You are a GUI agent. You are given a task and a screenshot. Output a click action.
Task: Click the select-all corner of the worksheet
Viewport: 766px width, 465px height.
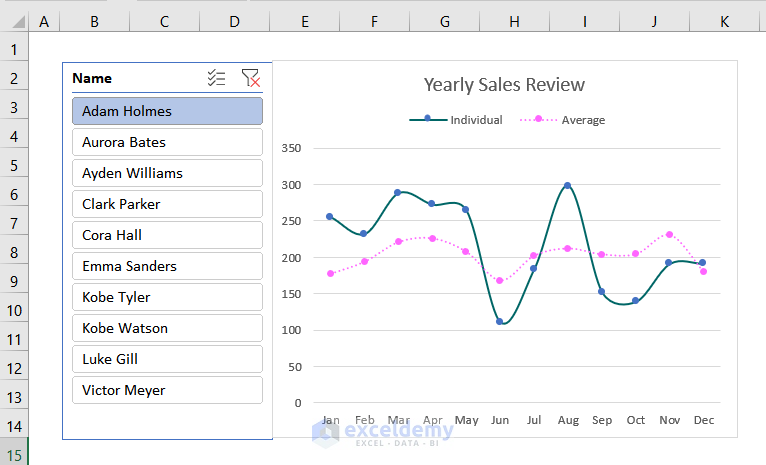pyautogui.click(x=14, y=21)
